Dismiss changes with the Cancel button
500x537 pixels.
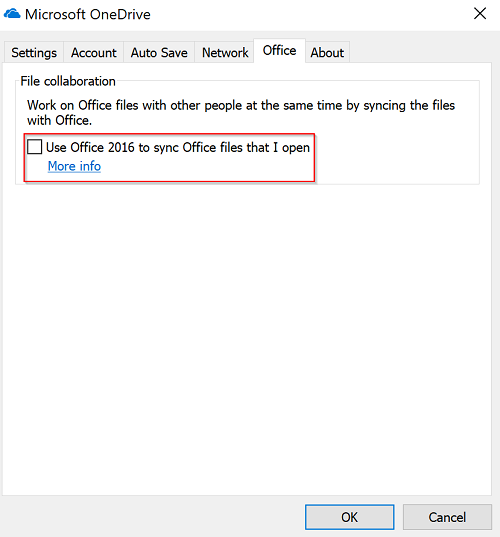(x=447, y=517)
